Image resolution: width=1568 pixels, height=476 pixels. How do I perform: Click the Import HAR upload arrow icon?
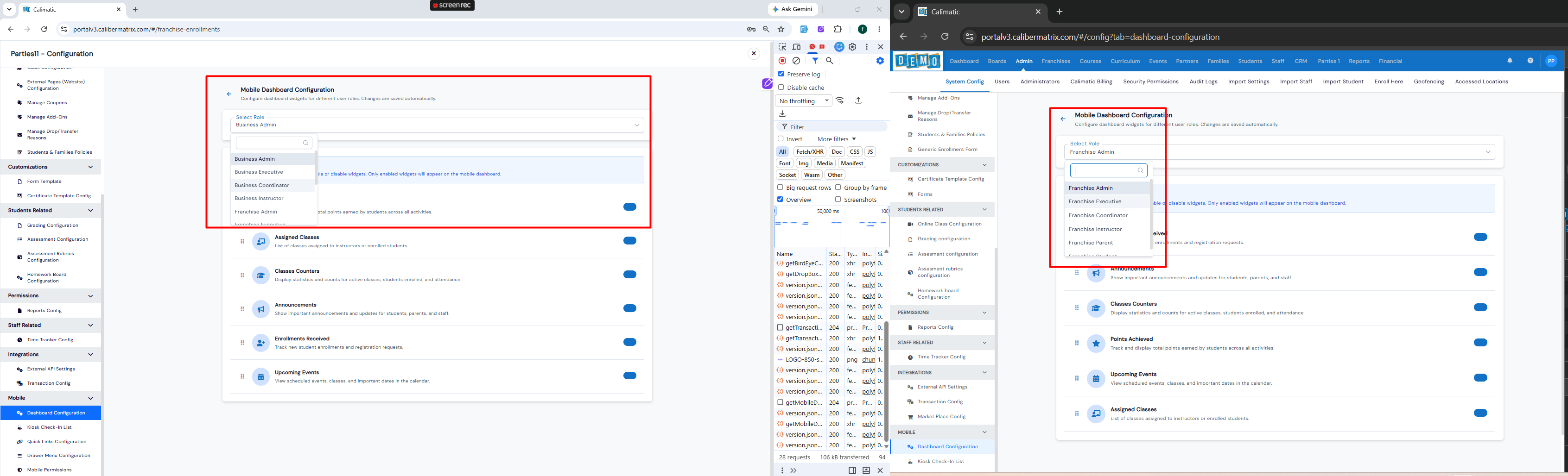(858, 101)
